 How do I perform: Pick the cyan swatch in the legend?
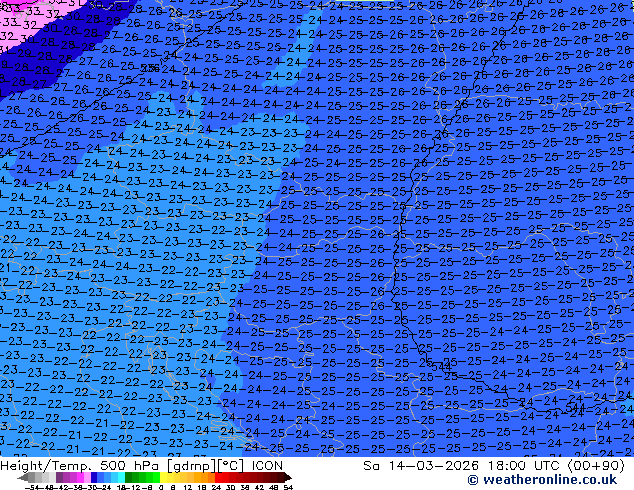pos(122,477)
